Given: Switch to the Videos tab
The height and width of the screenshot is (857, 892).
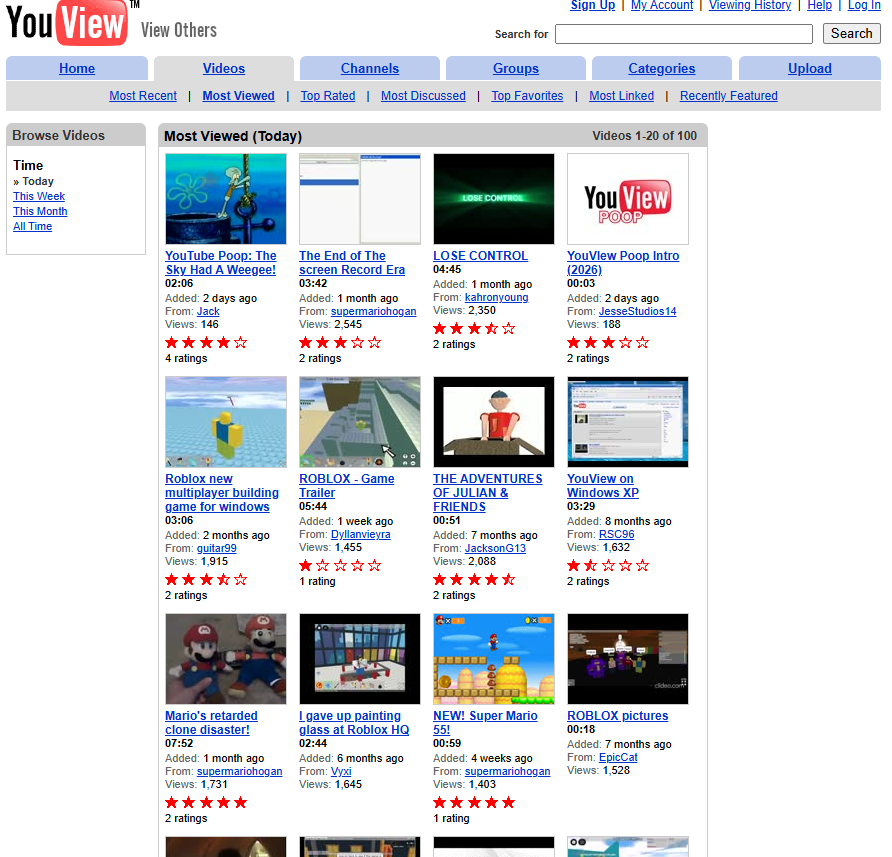Looking at the screenshot, I should coord(224,68).
